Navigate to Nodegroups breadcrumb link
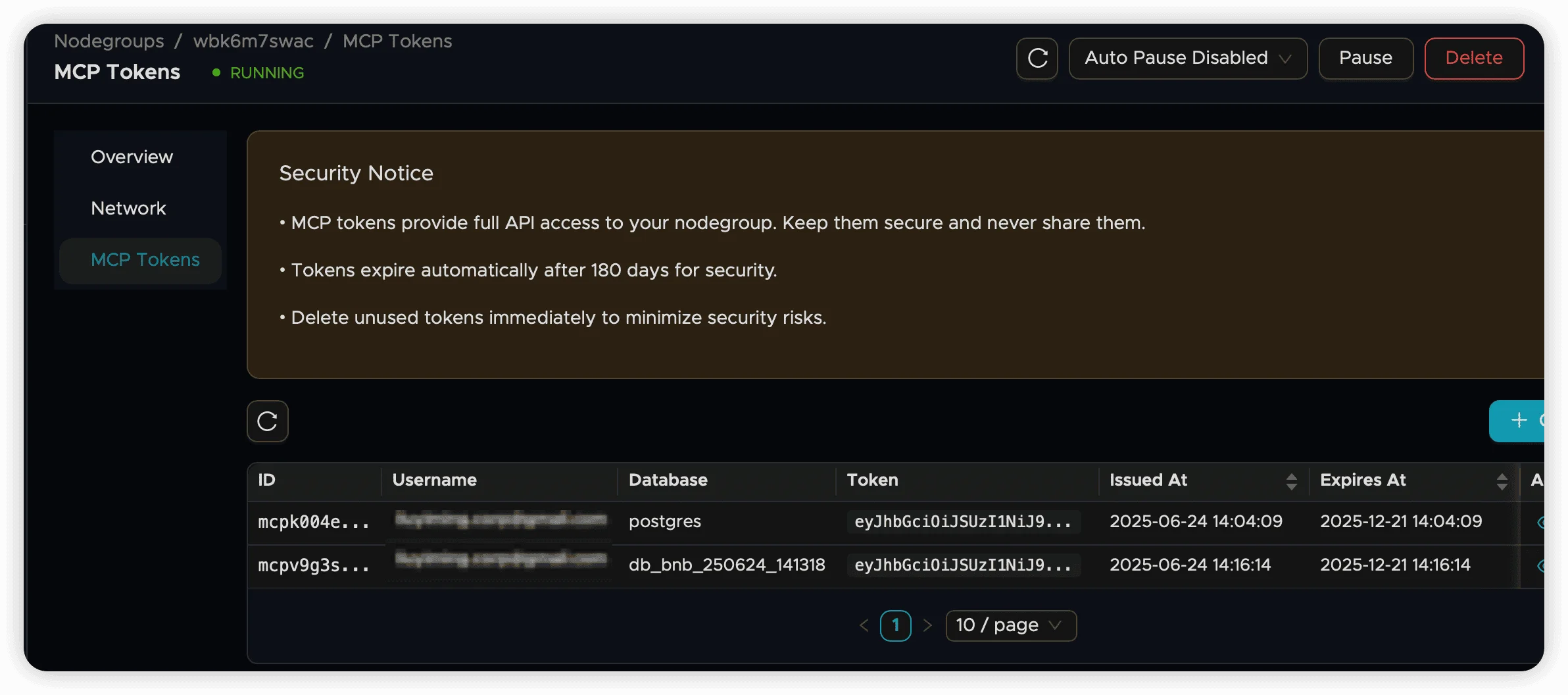The height and width of the screenshot is (695, 1568). (109, 41)
